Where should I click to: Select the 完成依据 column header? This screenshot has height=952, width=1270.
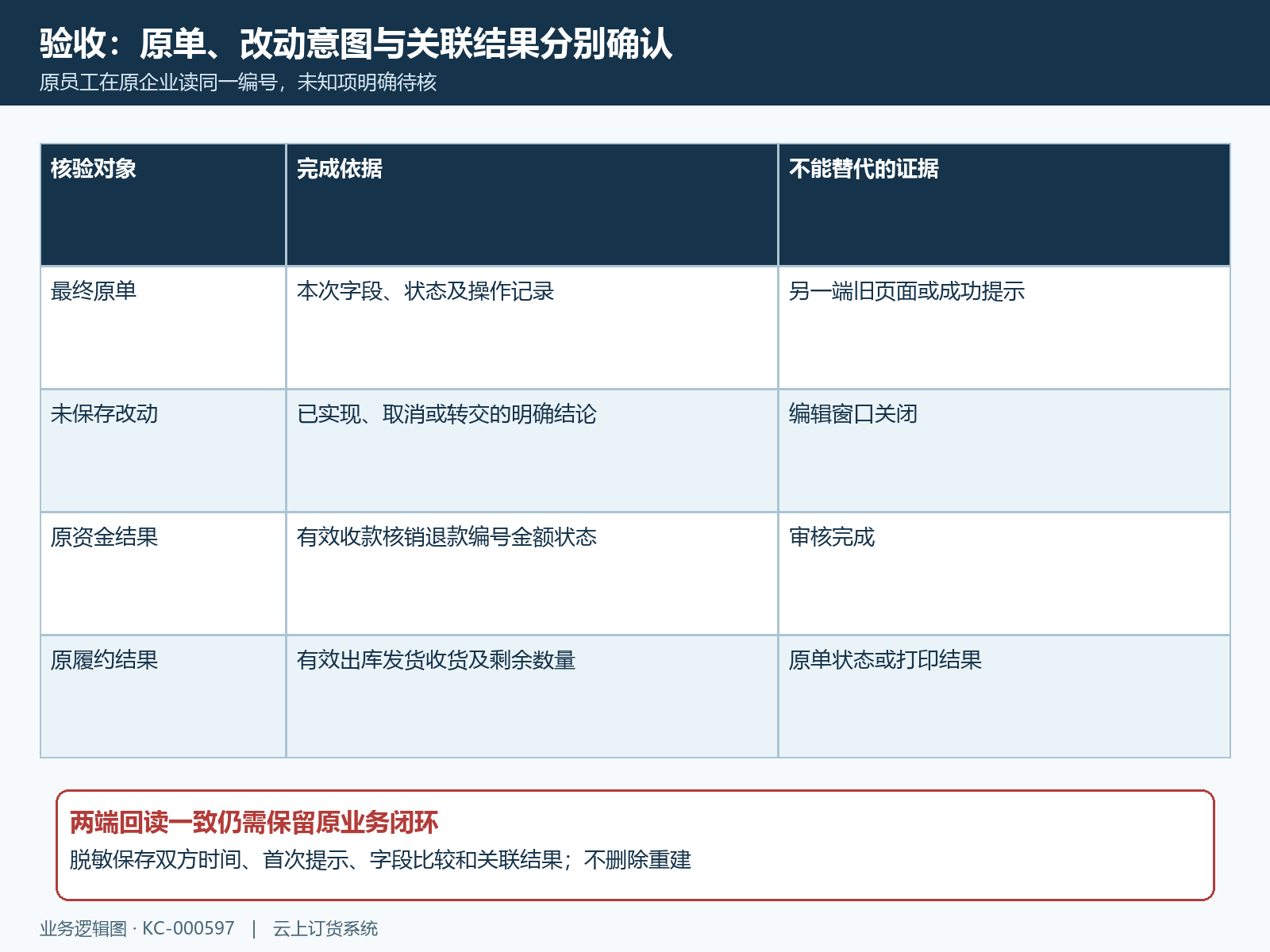coord(532,205)
